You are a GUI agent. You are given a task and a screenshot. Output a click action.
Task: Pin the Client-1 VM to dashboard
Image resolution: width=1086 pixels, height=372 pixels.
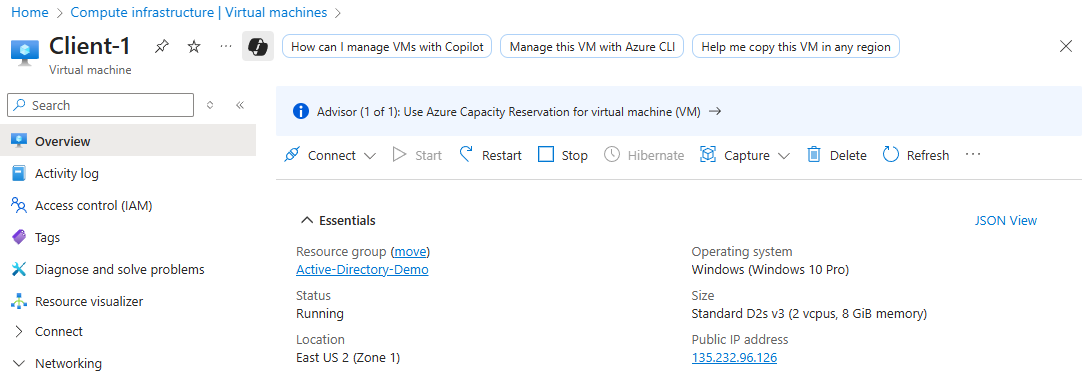point(161,46)
